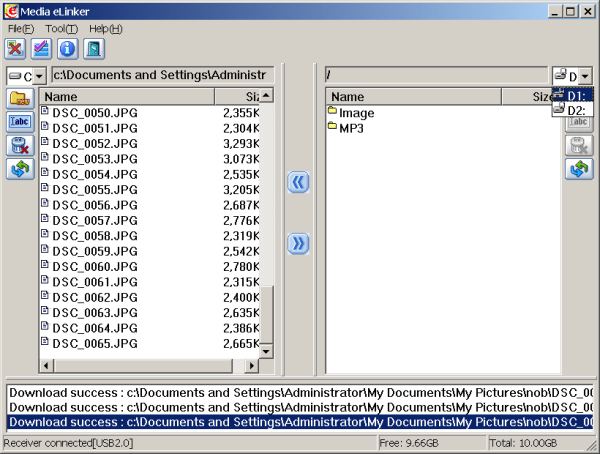Open the blue info toolbar icon
This screenshot has height=454, width=600.
click(68, 48)
